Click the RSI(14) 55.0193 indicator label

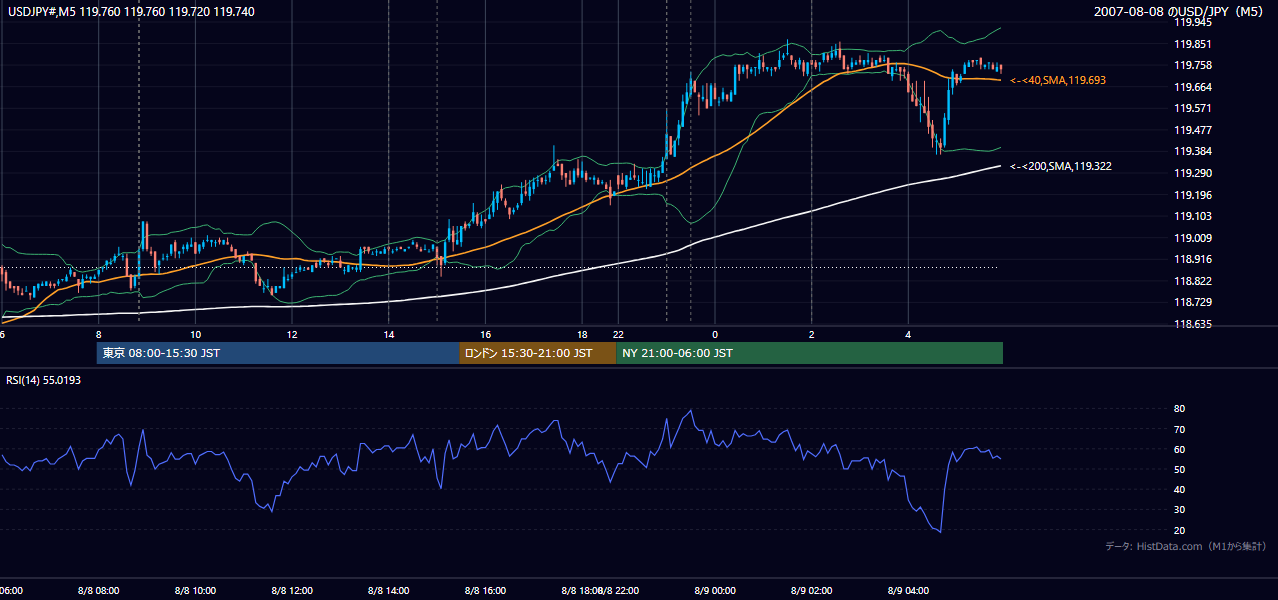(43, 380)
